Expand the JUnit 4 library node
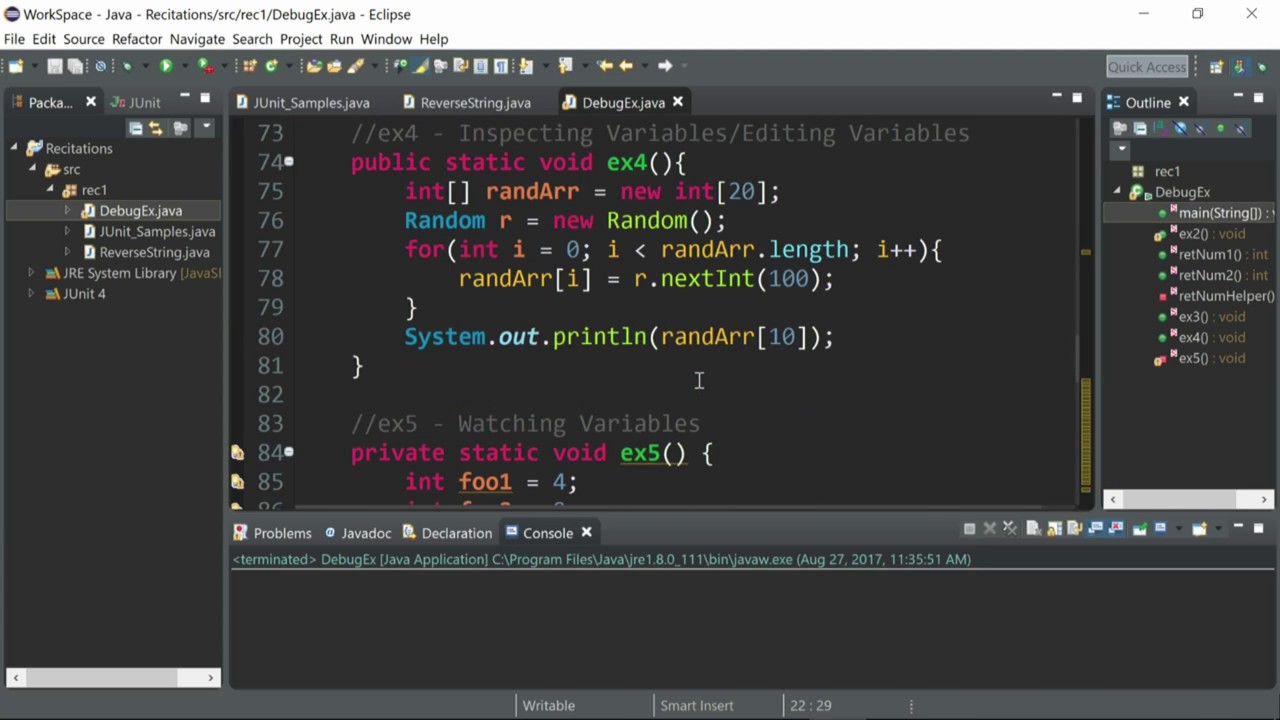Image resolution: width=1280 pixels, height=720 pixels. (31, 294)
